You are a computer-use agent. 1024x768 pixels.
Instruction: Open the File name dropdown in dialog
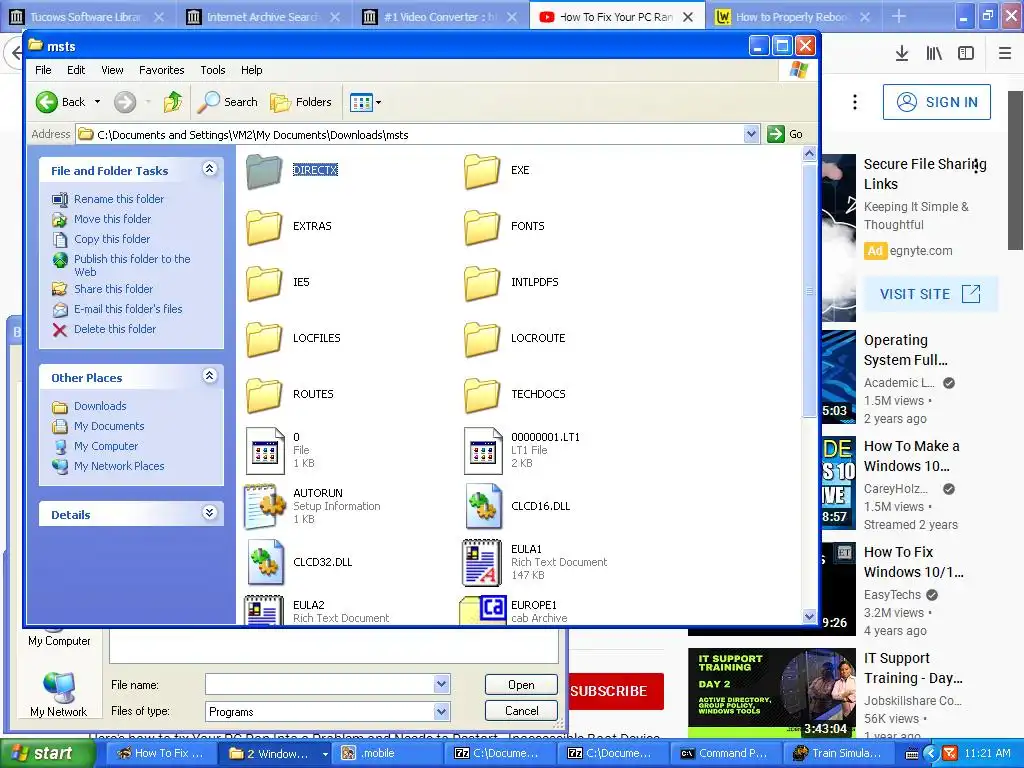(441, 684)
